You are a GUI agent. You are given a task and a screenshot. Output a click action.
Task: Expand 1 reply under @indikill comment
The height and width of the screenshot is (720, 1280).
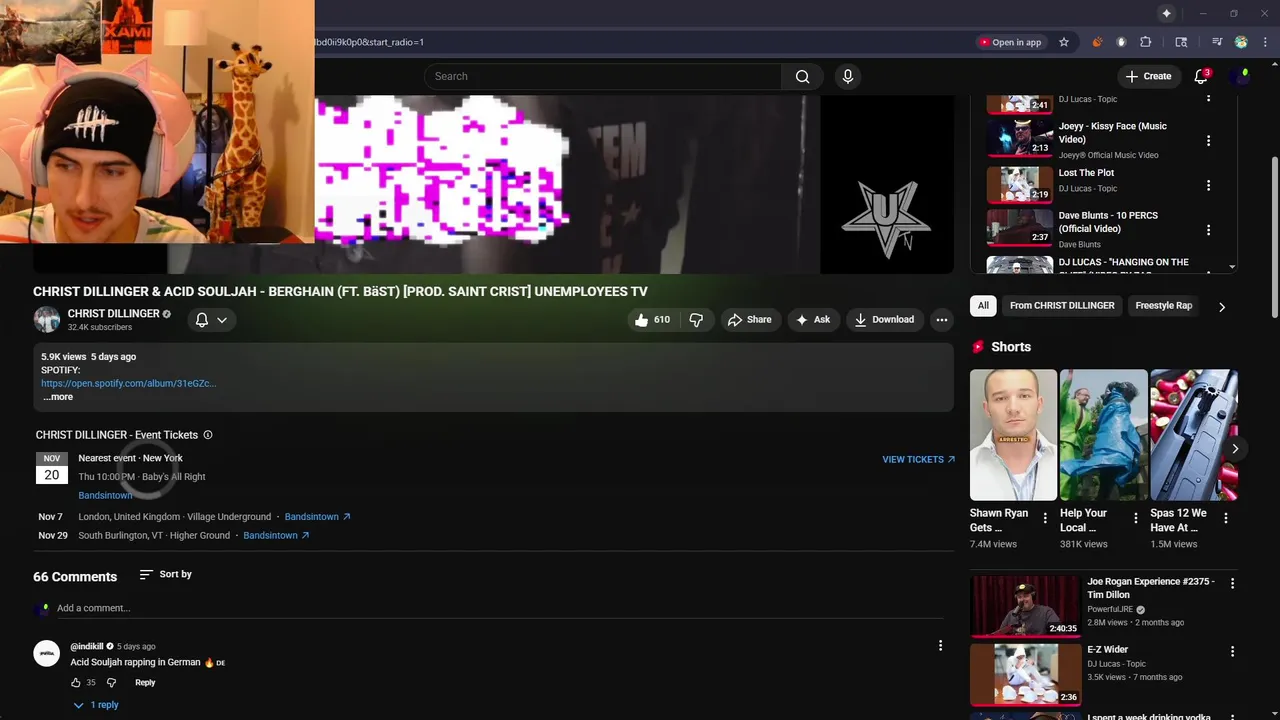(96, 705)
